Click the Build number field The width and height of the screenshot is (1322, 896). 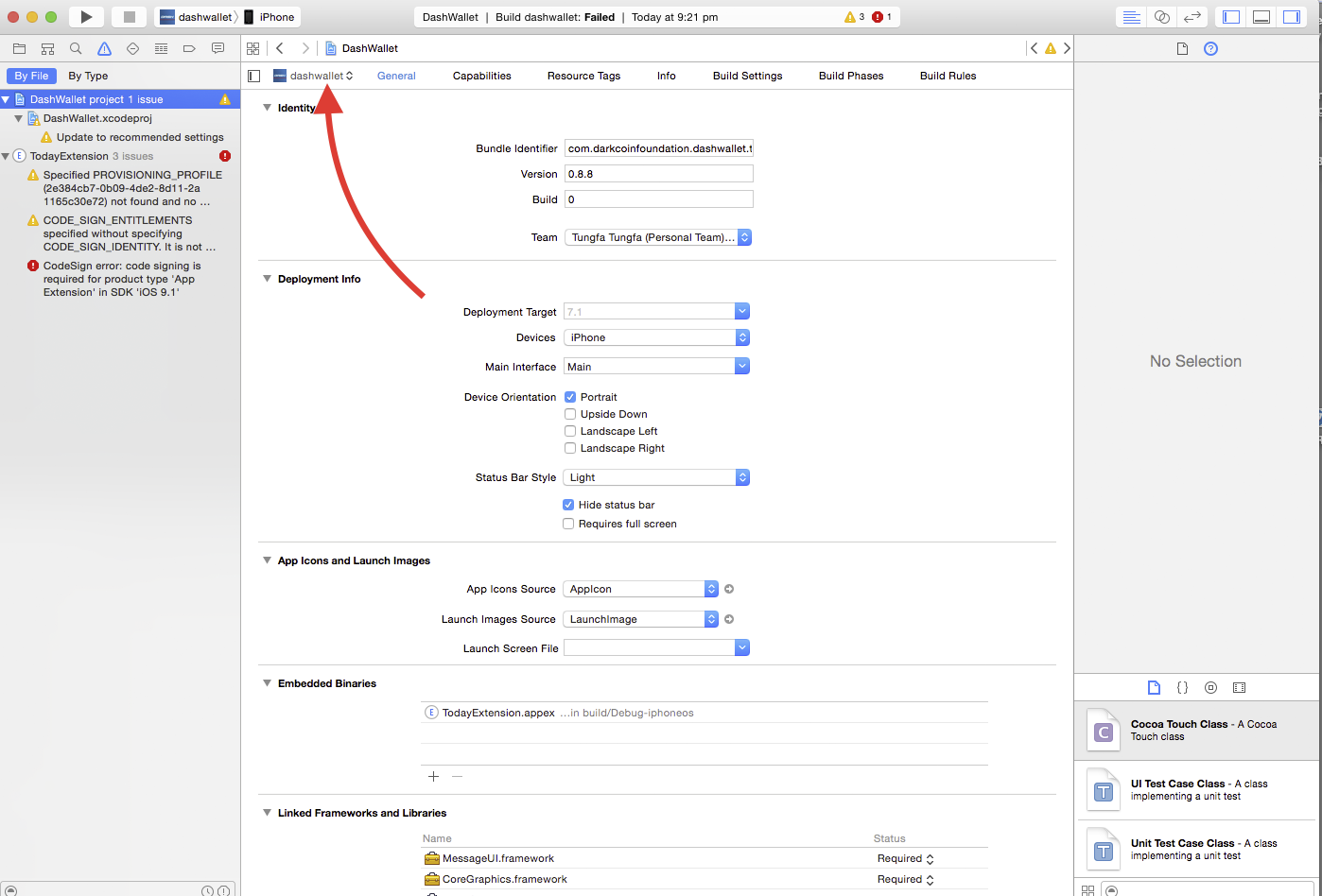[x=659, y=199]
